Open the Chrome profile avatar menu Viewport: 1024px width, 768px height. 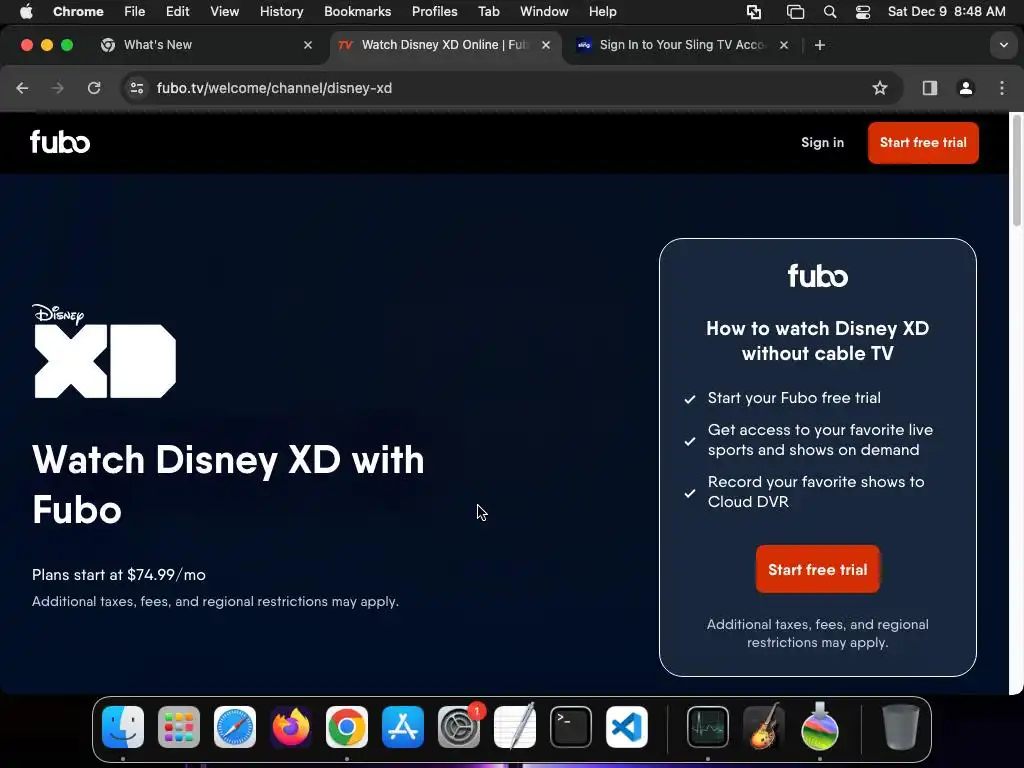point(966,88)
